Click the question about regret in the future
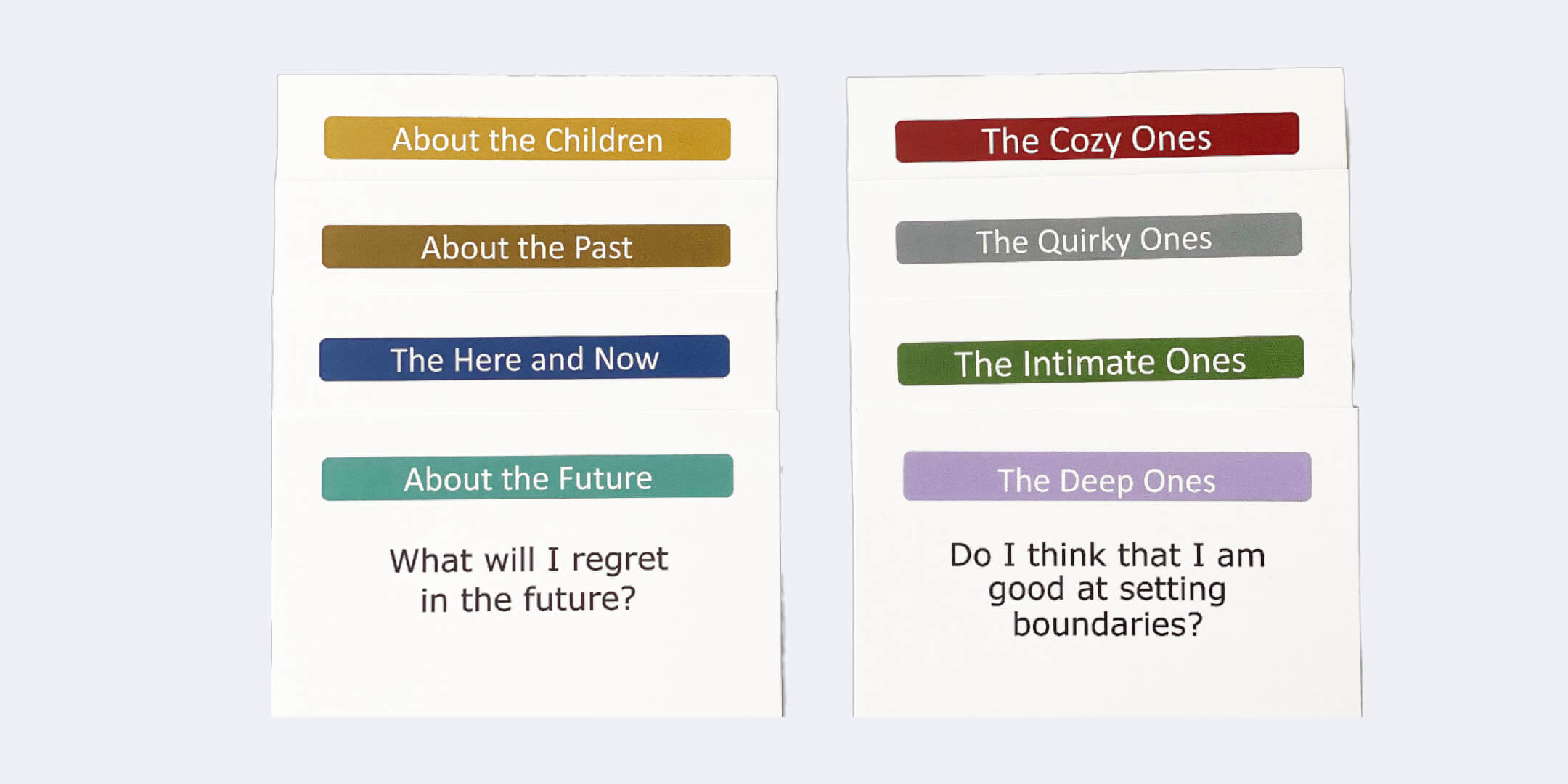1568x784 pixels. point(528,579)
